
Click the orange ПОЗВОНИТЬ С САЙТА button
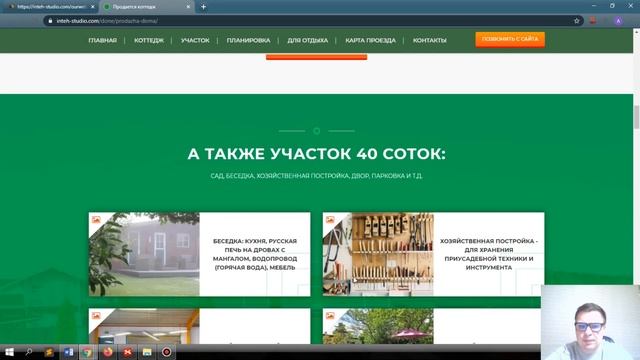[510, 39]
